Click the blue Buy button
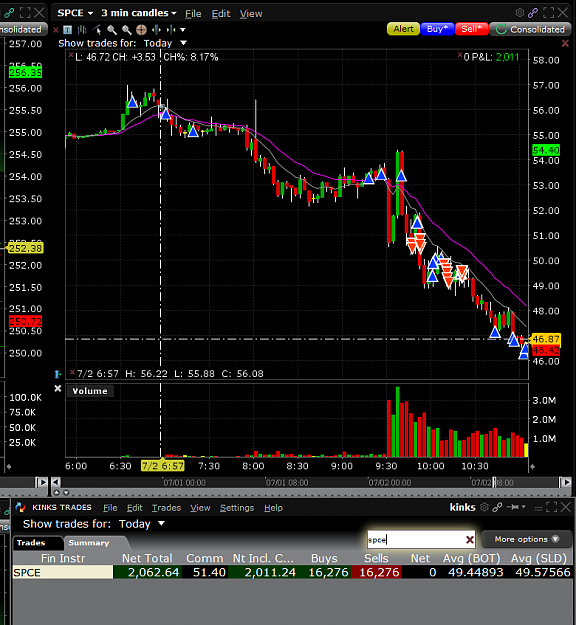This screenshot has height=625, width=576. [437, 29]
